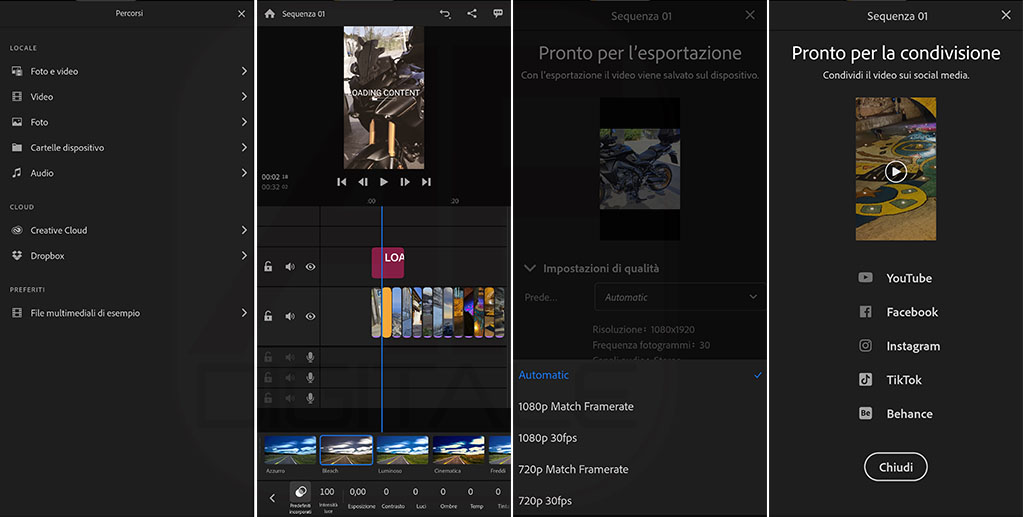This screenshot has height=517, width=1024.
Task: Hide the video thumbnails track with the eye
Action: click(x=310, y=316)
